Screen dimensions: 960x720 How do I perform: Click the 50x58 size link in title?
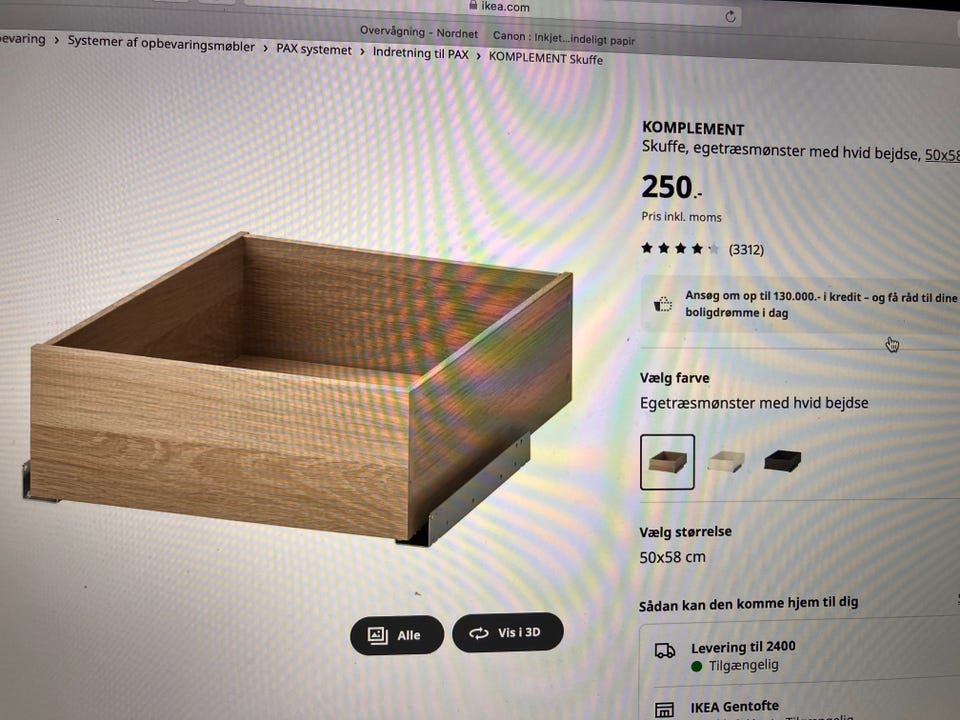(942, 155)
